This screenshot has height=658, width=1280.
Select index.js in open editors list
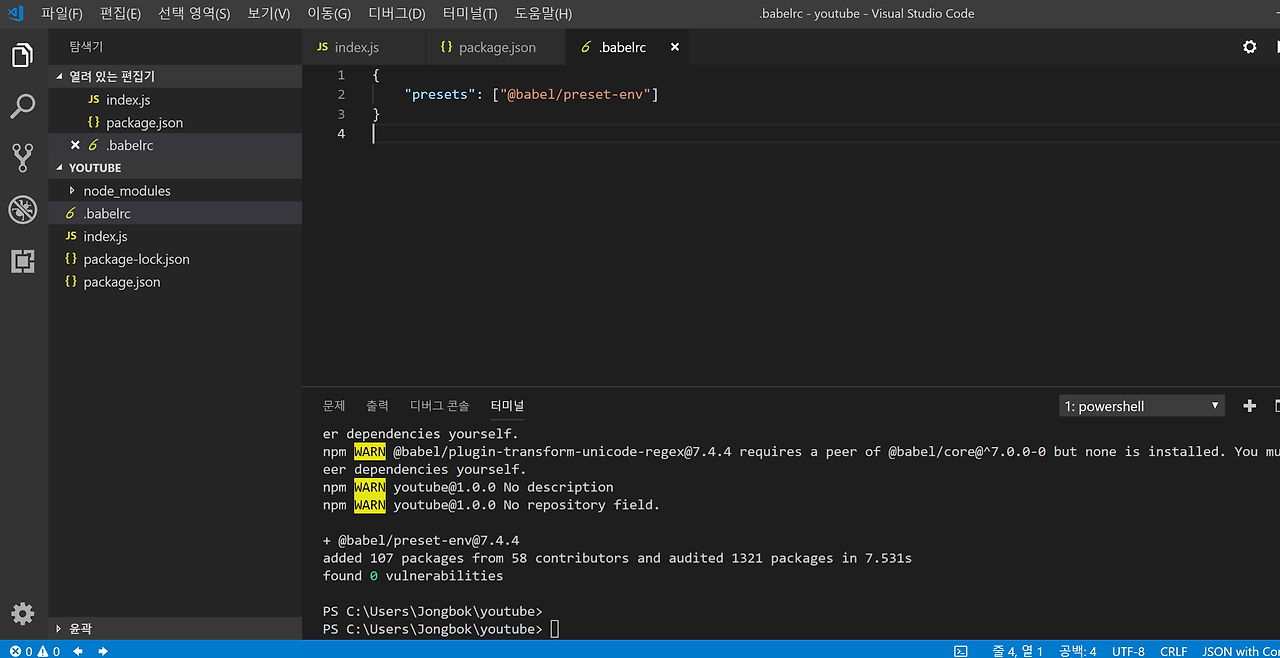(x=175, y=100)
